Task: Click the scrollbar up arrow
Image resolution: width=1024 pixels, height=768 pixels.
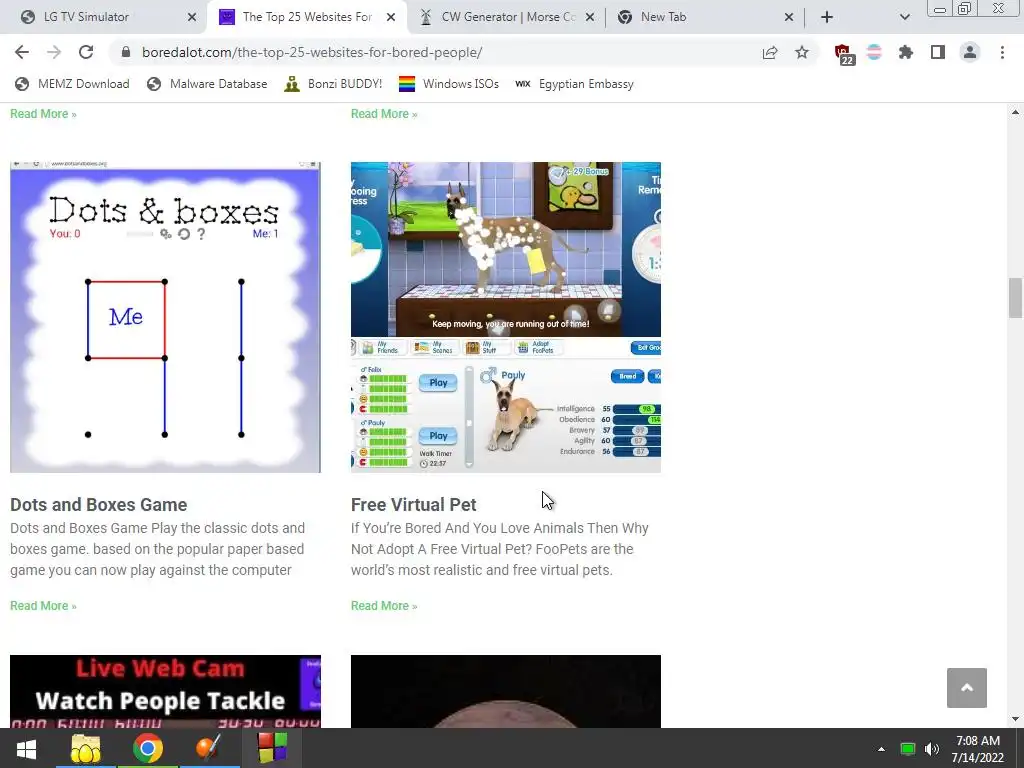Action: [1015, 112]
